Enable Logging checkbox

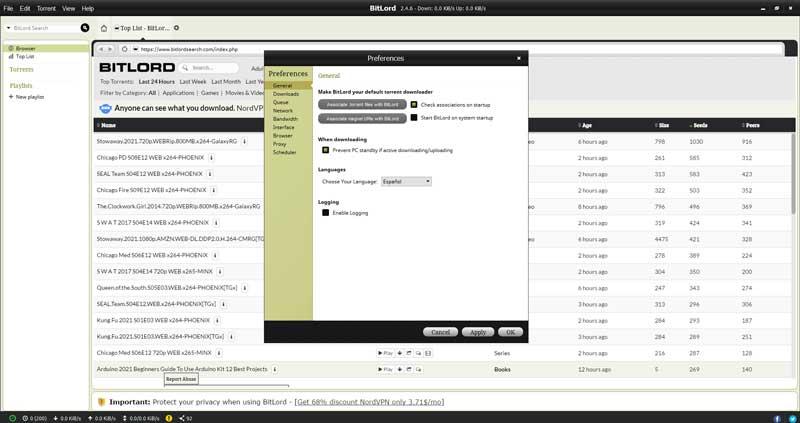(326, 213)
